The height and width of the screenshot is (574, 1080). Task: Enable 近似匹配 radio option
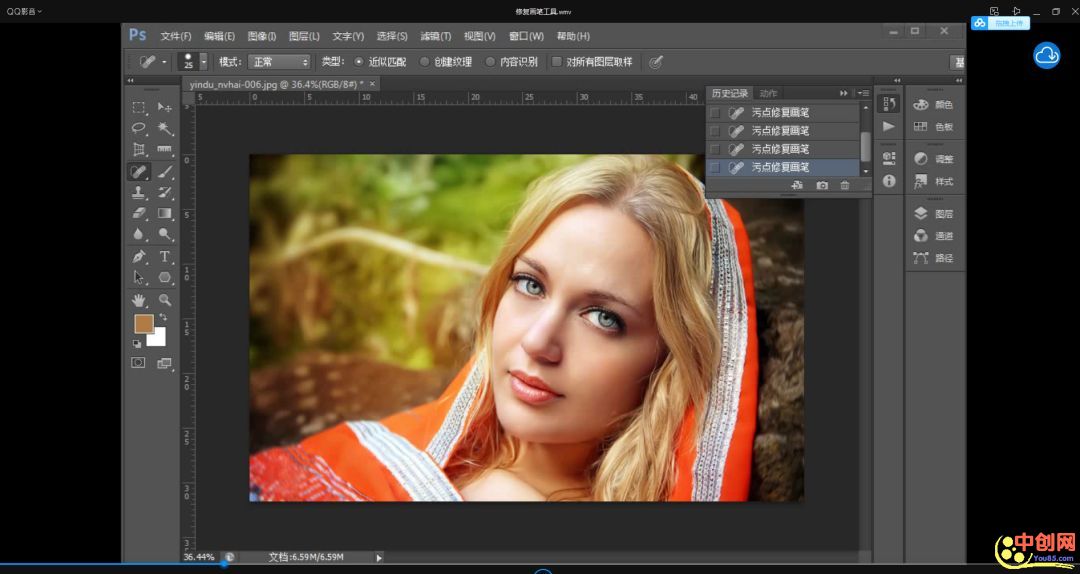(360, 62)
